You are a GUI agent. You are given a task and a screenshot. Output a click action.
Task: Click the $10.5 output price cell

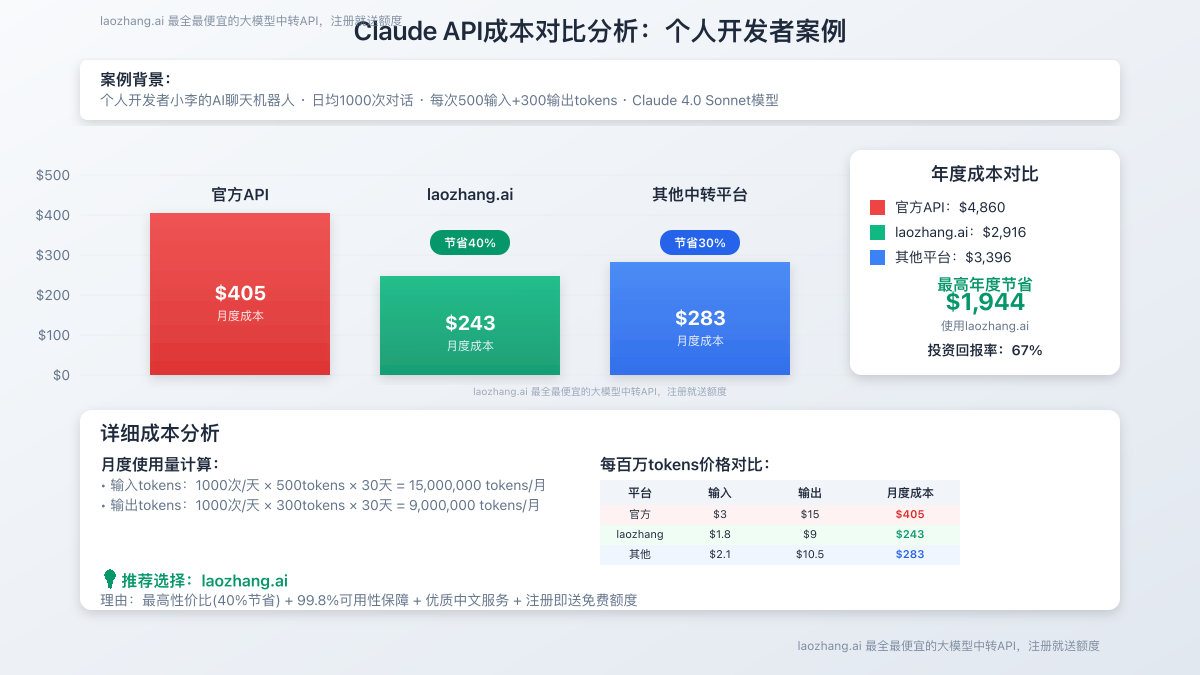pos(810,554)
